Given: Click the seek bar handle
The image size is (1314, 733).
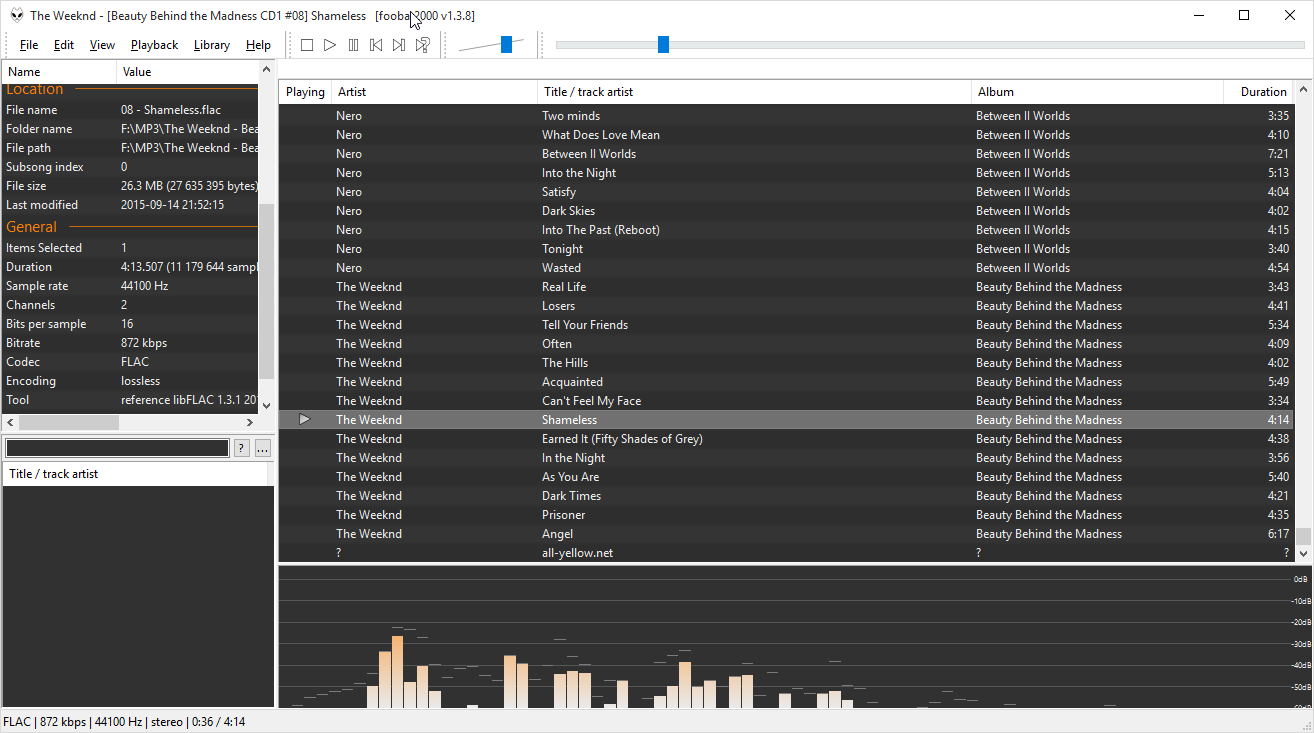Looking at the screenshot, I should tap(663, 44).
